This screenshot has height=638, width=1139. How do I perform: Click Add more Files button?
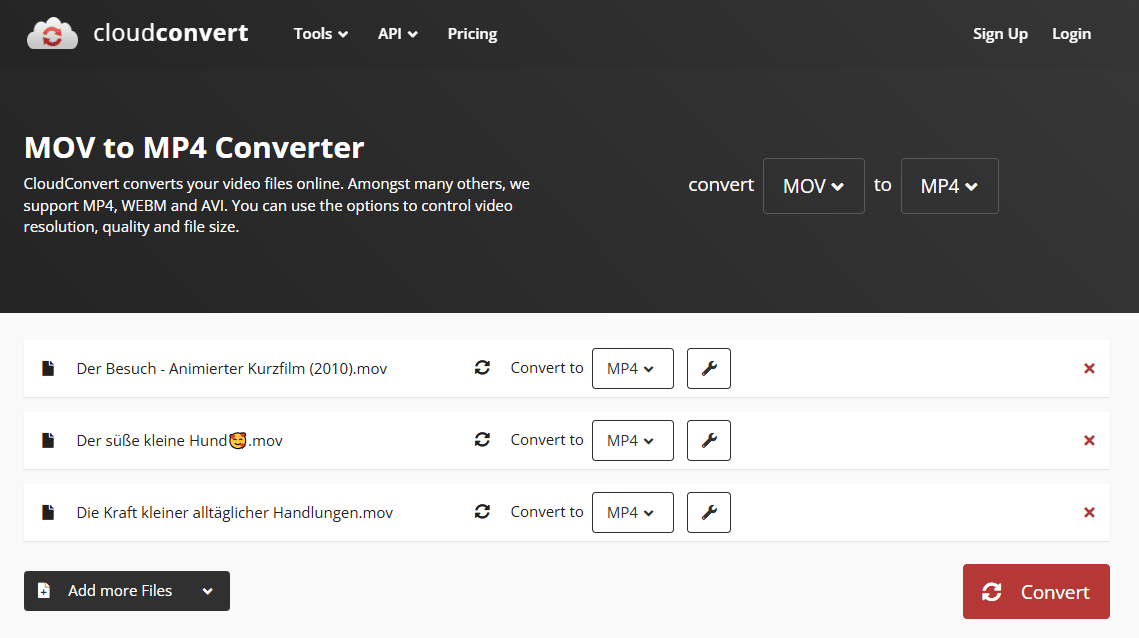pos(120,591)
